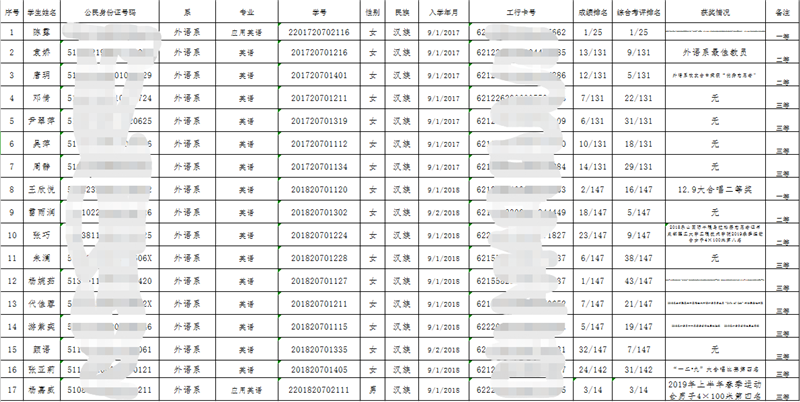Click grade rank 18/147
800x402 pixels.
coord(592,212)
